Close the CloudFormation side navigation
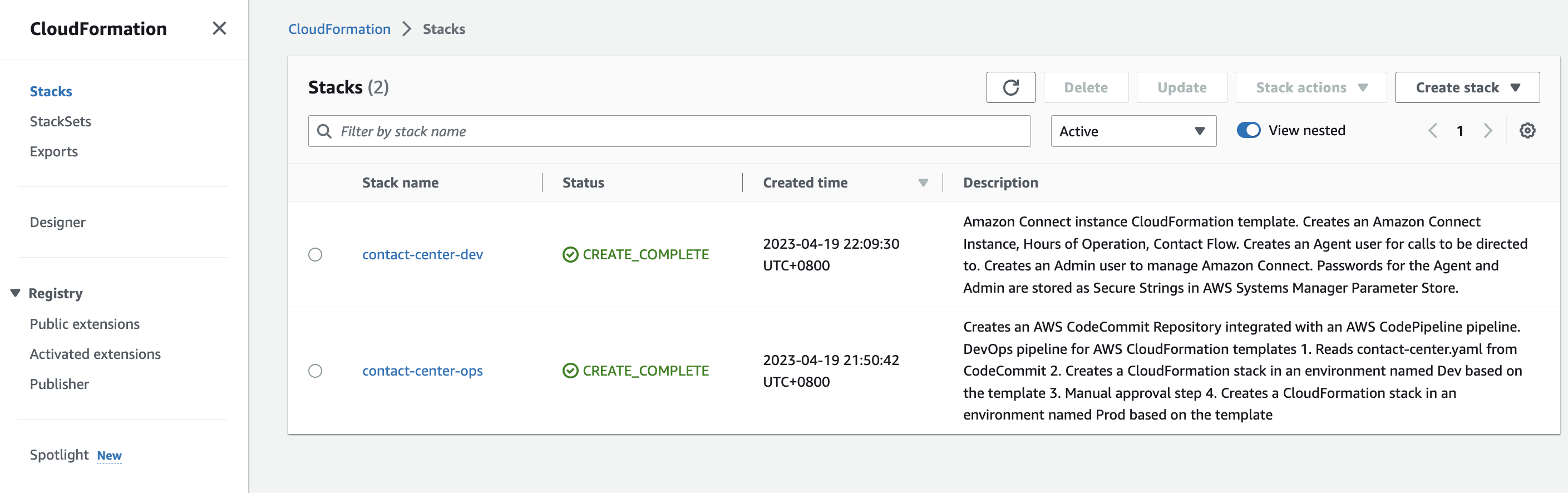This screenshot has width=1568, height=493. [x=219, y=28]
